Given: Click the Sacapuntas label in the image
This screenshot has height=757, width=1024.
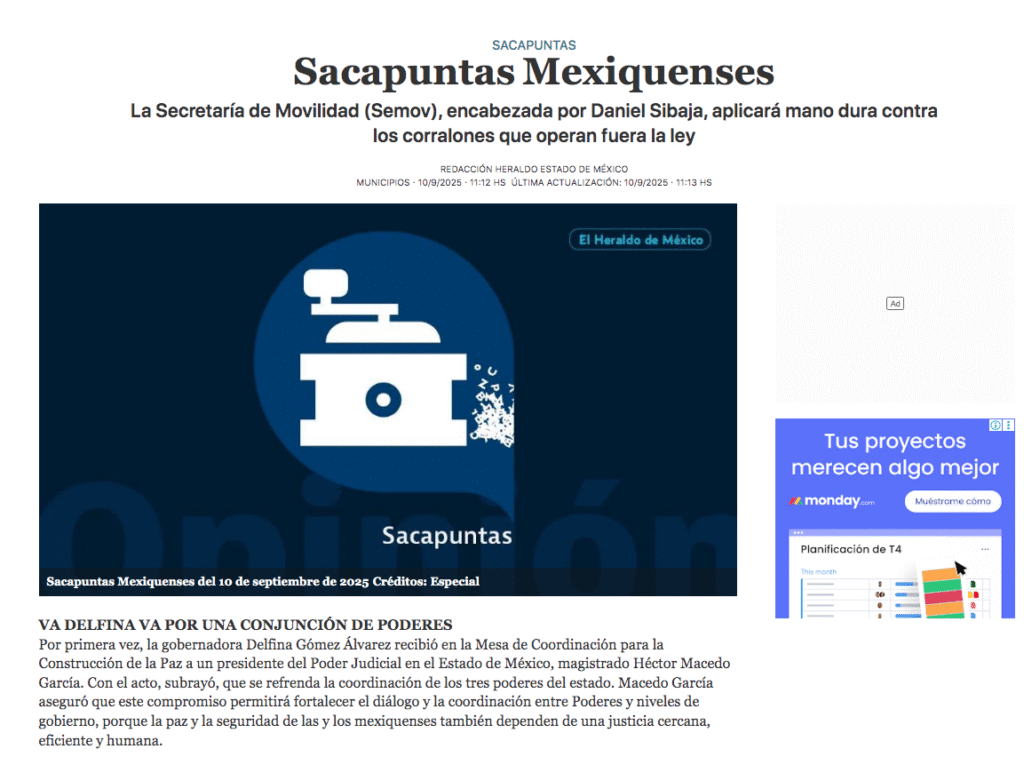Looking at the screenshot, I should point(447,536).
